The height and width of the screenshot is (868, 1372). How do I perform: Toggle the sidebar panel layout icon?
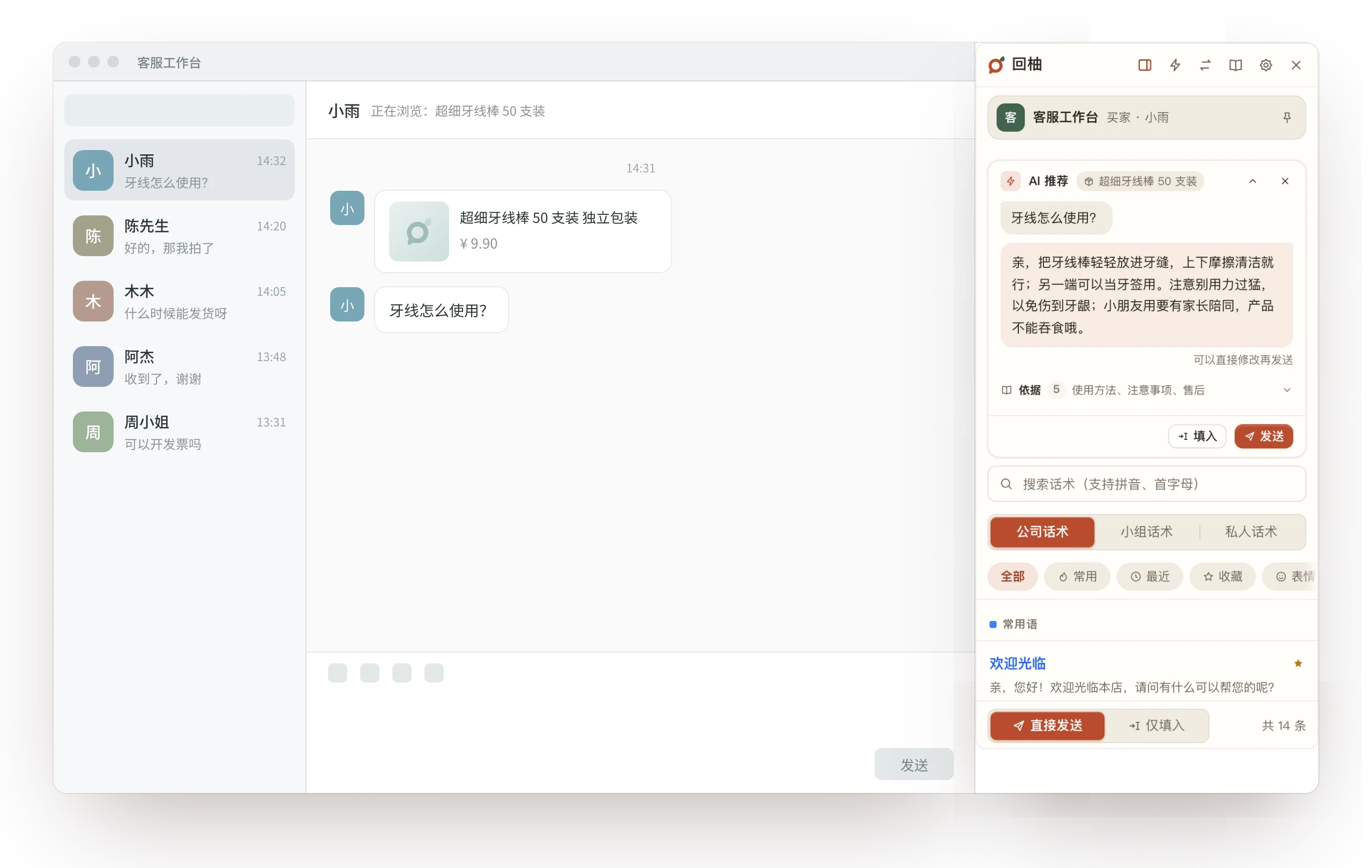[1144, 65]
